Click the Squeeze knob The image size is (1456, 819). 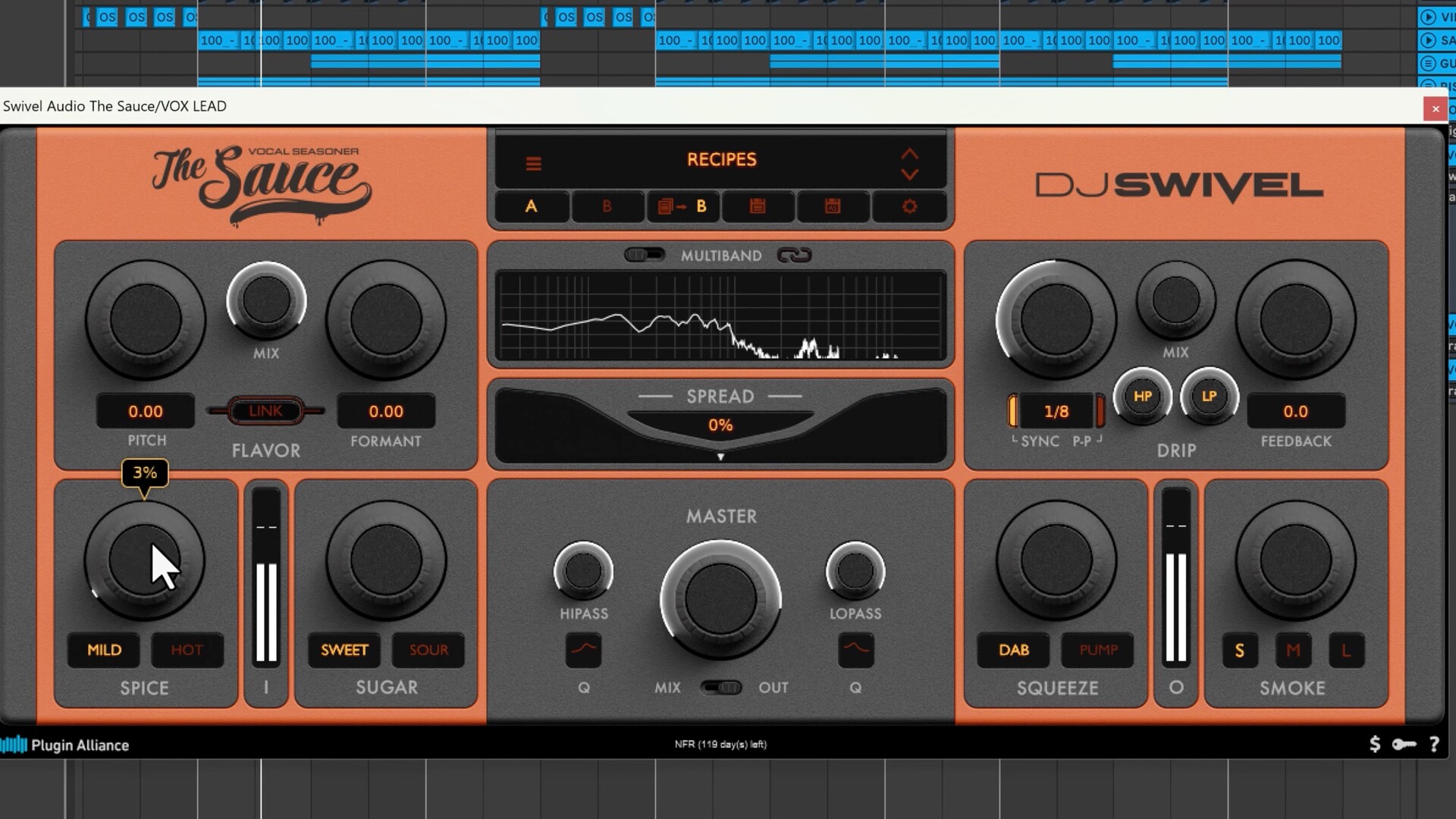pyautogui.click(x=1056, y=561)
